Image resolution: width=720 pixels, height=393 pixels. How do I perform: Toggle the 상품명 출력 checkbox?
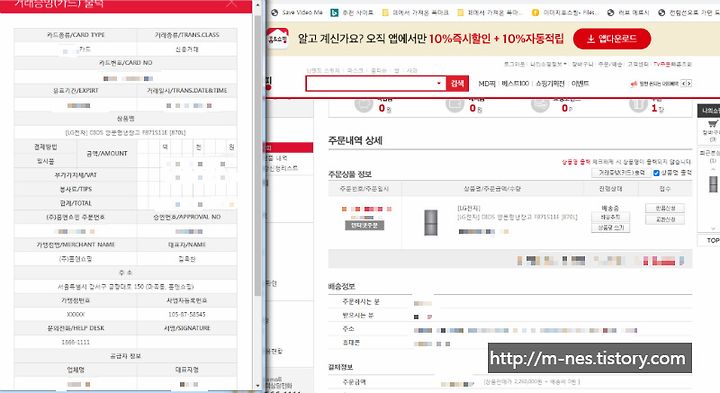click(656, 173)
